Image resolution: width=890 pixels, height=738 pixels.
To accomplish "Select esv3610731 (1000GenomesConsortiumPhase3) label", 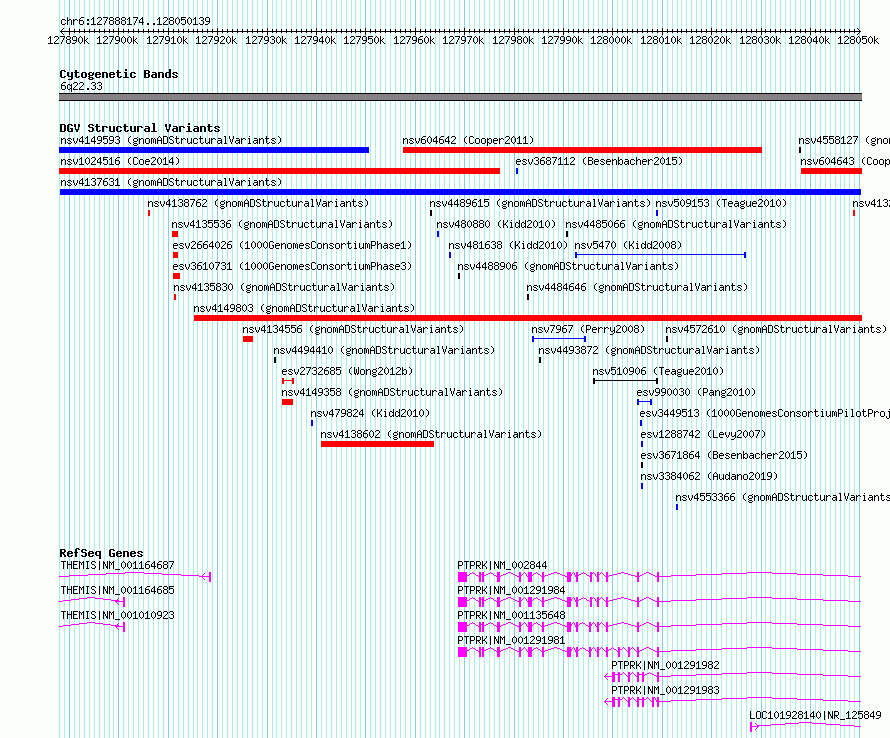I will pos(292,266).
